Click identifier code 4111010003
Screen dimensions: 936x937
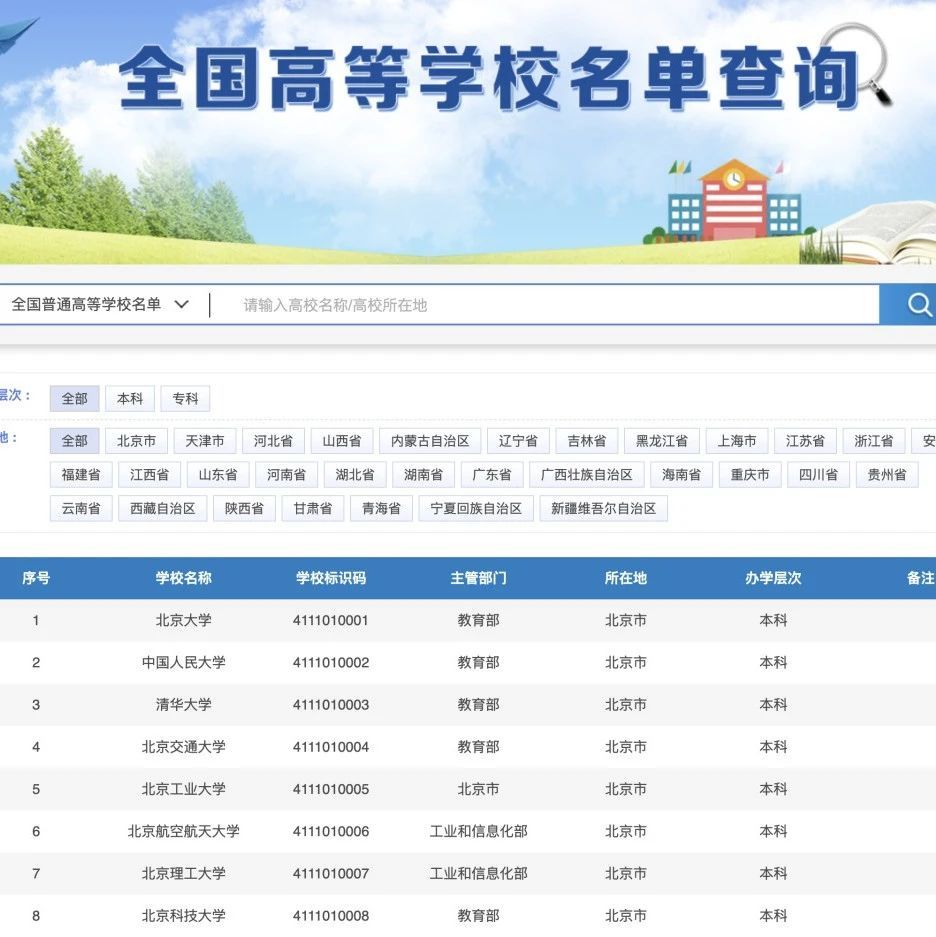pos(331,705)
